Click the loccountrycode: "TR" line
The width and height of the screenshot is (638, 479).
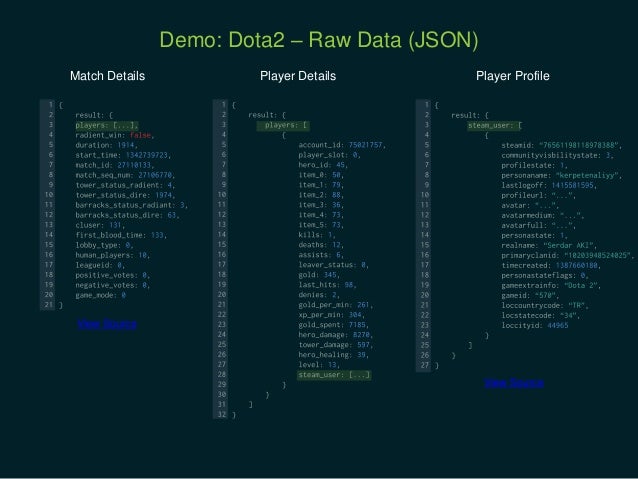click(x=545, y=305)
